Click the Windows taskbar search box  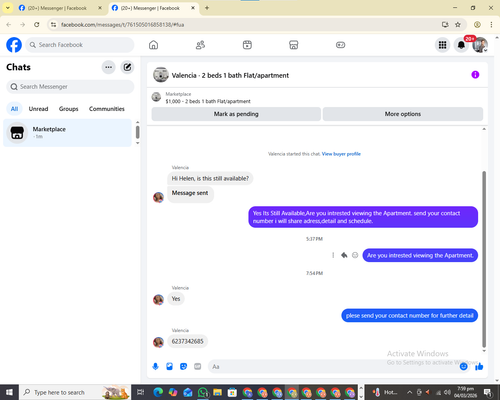coord(75,392)
